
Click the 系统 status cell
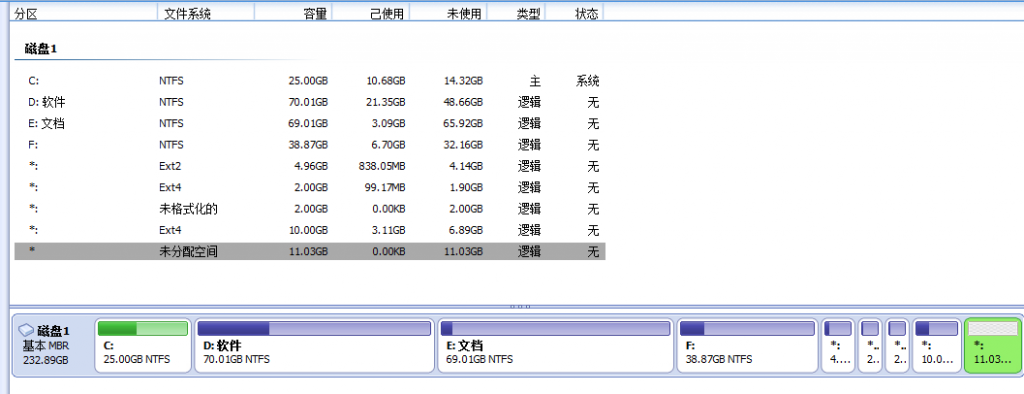pos(588,81)
